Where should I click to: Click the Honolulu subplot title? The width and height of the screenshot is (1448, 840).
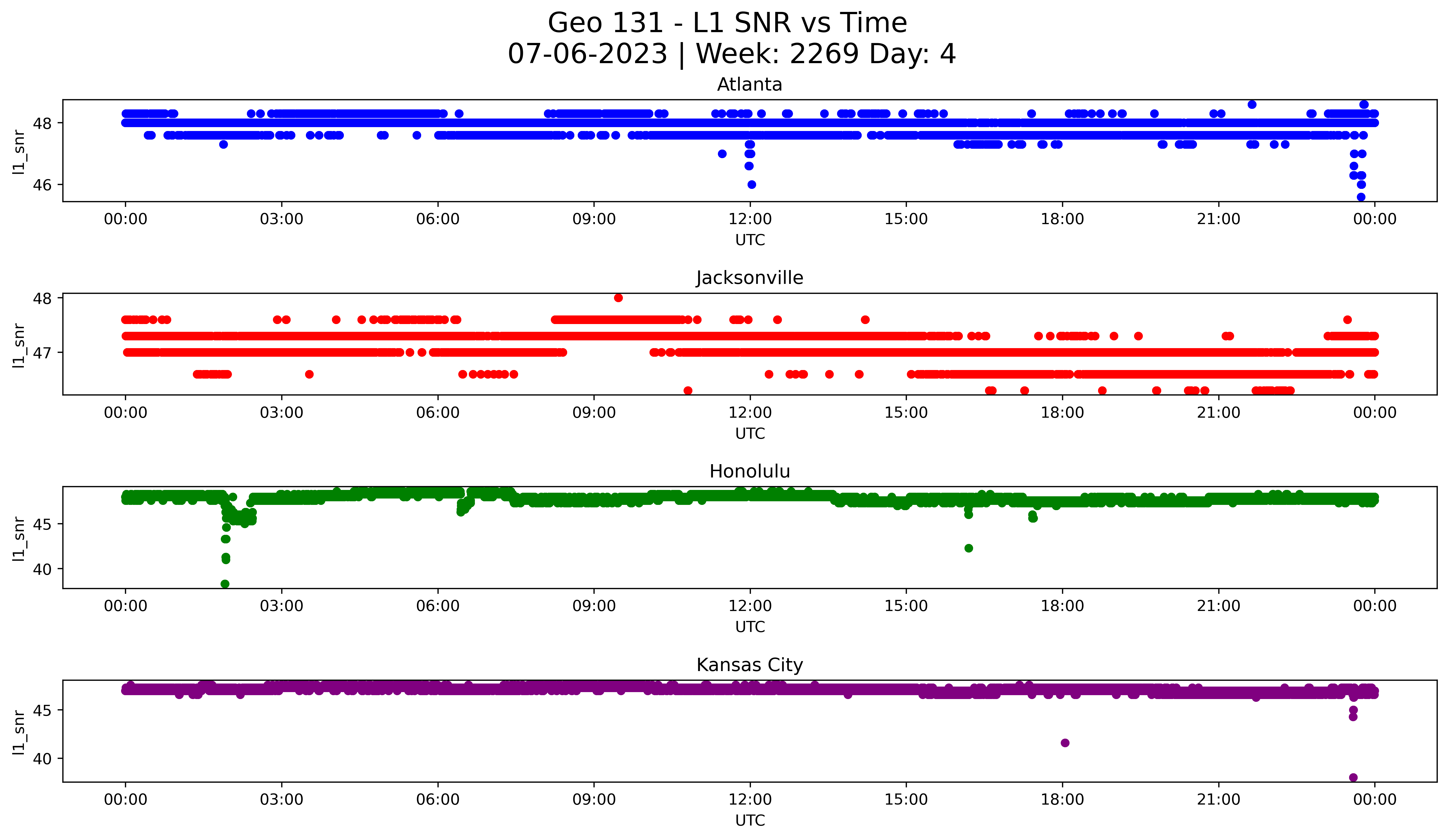click(749, 471)
